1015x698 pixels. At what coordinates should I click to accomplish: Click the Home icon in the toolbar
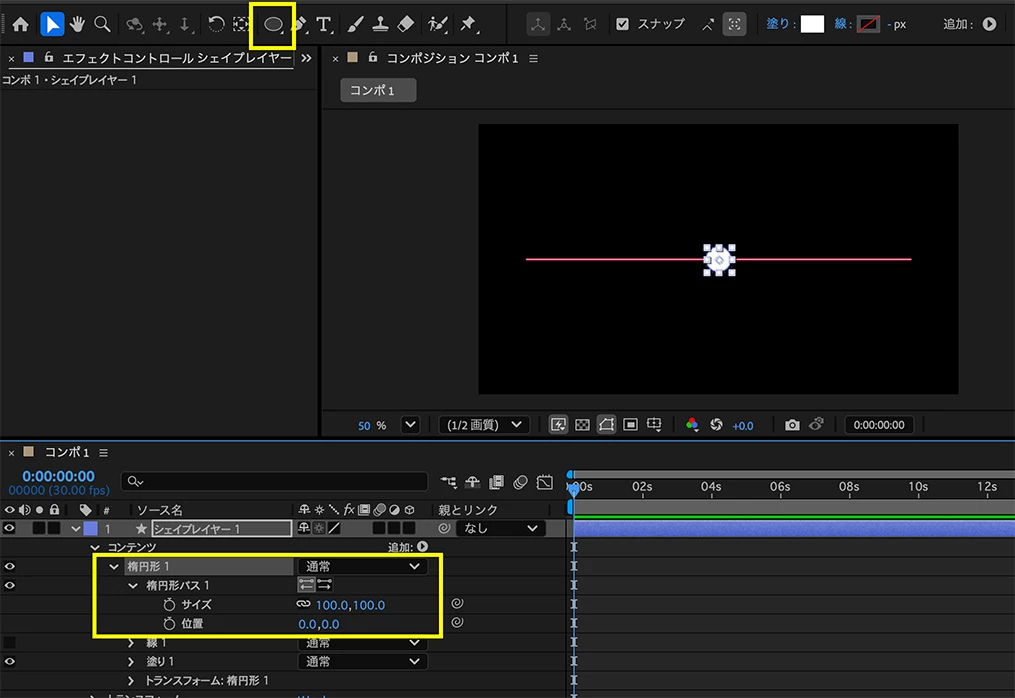pyautogui.click(x=21, y=25)
